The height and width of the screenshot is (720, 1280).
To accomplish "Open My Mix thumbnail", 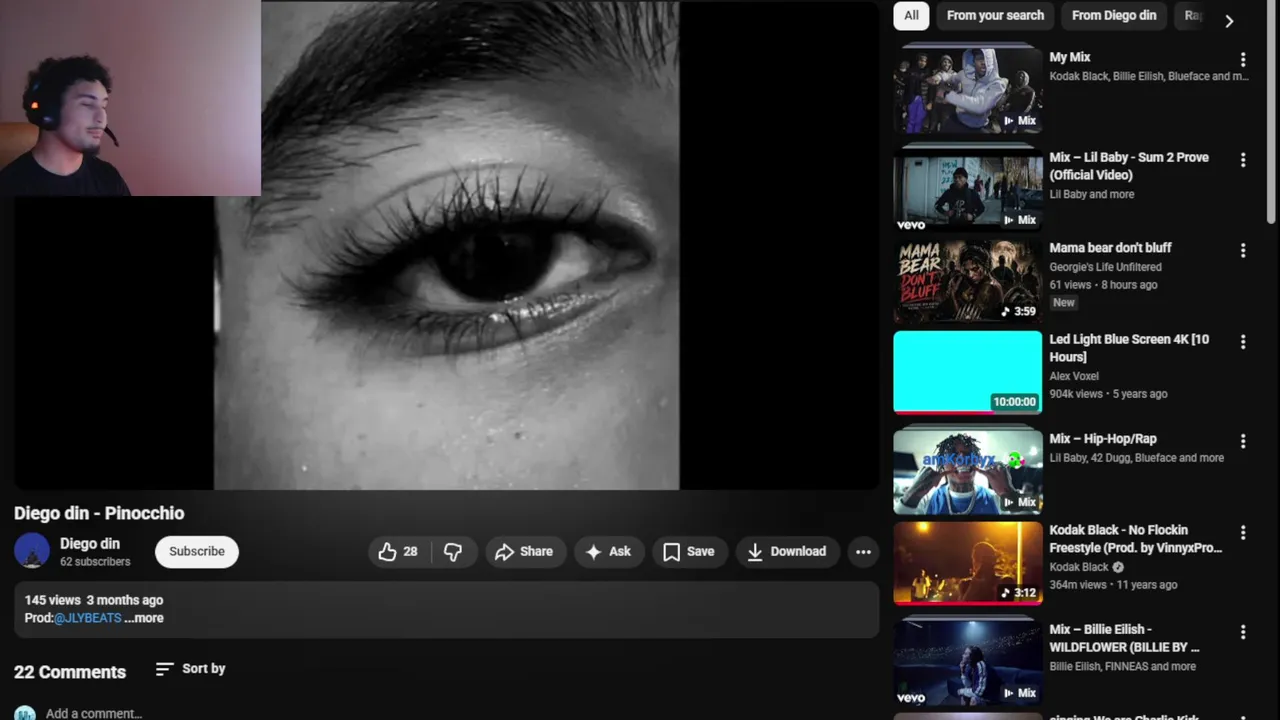I will (967, 90).
